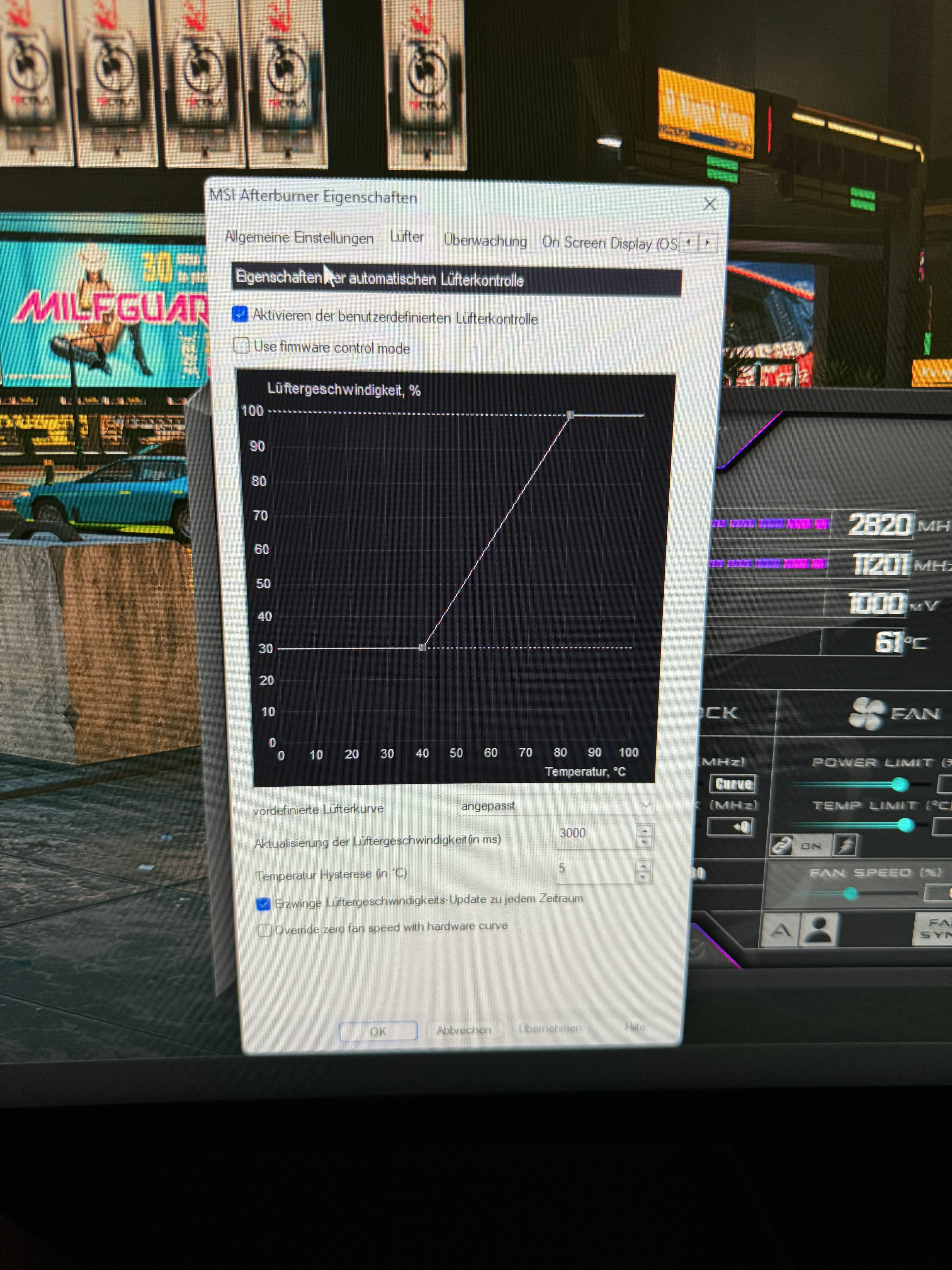Open the 'vordefinierte Lüfterkurve' dropdown
The width and height of the screenshot is (952, 1270).
pos(646,805)
